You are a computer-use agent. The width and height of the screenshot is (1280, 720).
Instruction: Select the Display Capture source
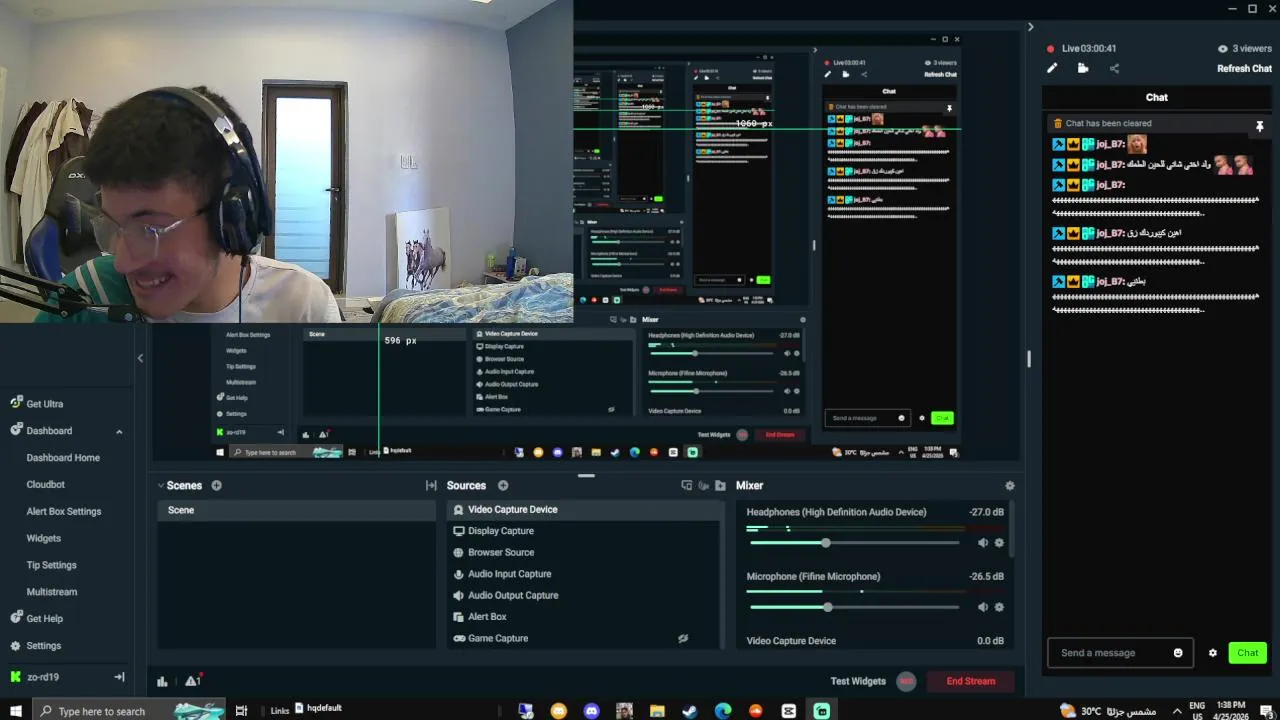coord(584,531)
